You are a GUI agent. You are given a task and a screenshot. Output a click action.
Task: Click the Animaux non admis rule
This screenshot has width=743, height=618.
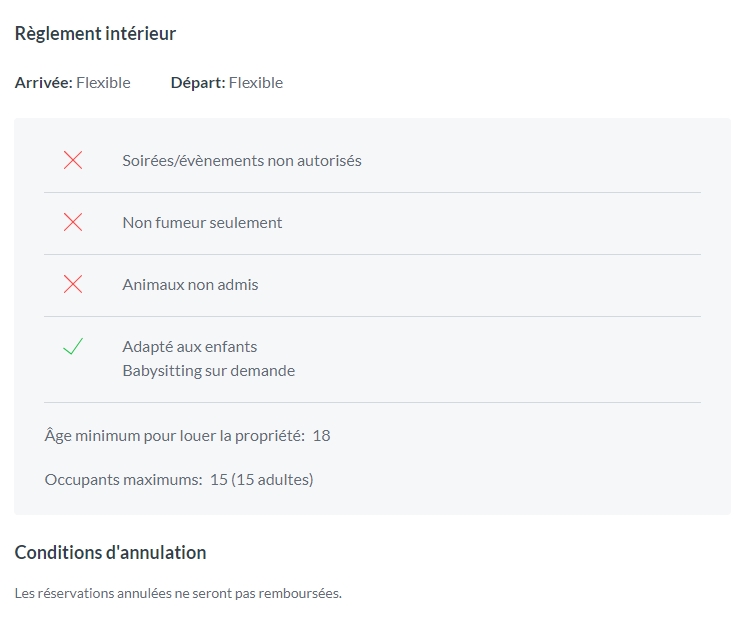[190, 285]
